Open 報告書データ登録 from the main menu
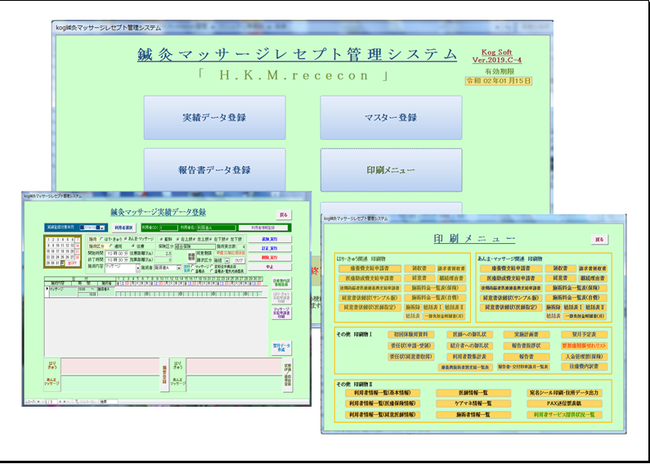Image resolution: width=650 pixels, height=464 pixels. point(214,170)
